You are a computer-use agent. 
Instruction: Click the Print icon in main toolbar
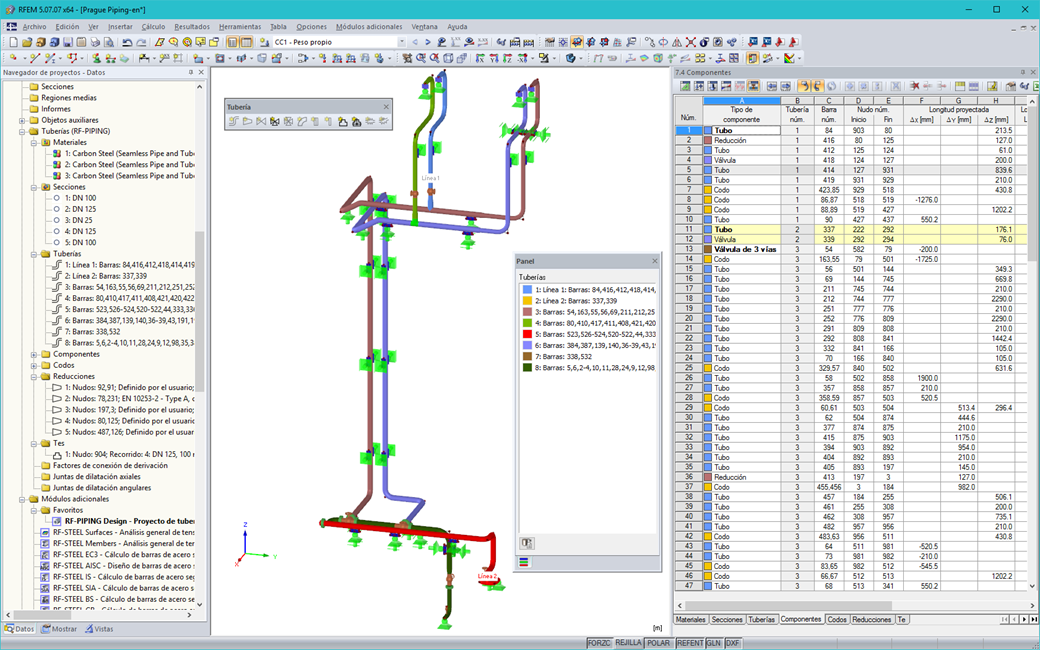(95, 42)
